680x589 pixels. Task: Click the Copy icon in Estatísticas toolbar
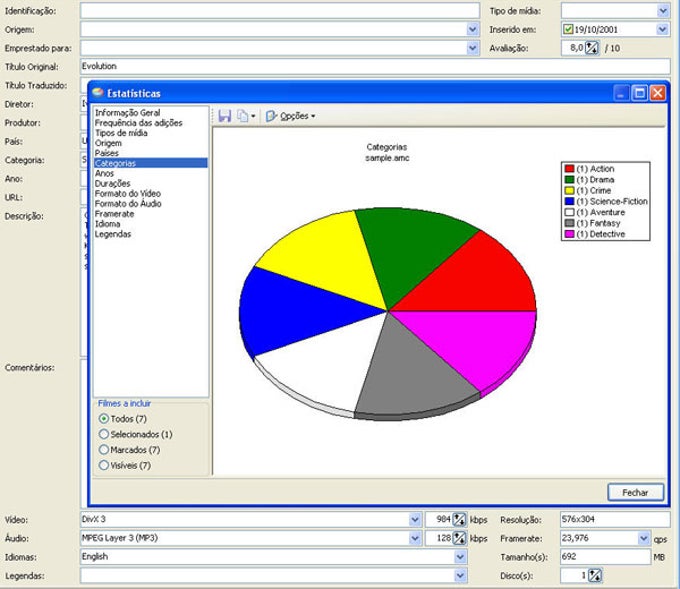pos(242,116)
